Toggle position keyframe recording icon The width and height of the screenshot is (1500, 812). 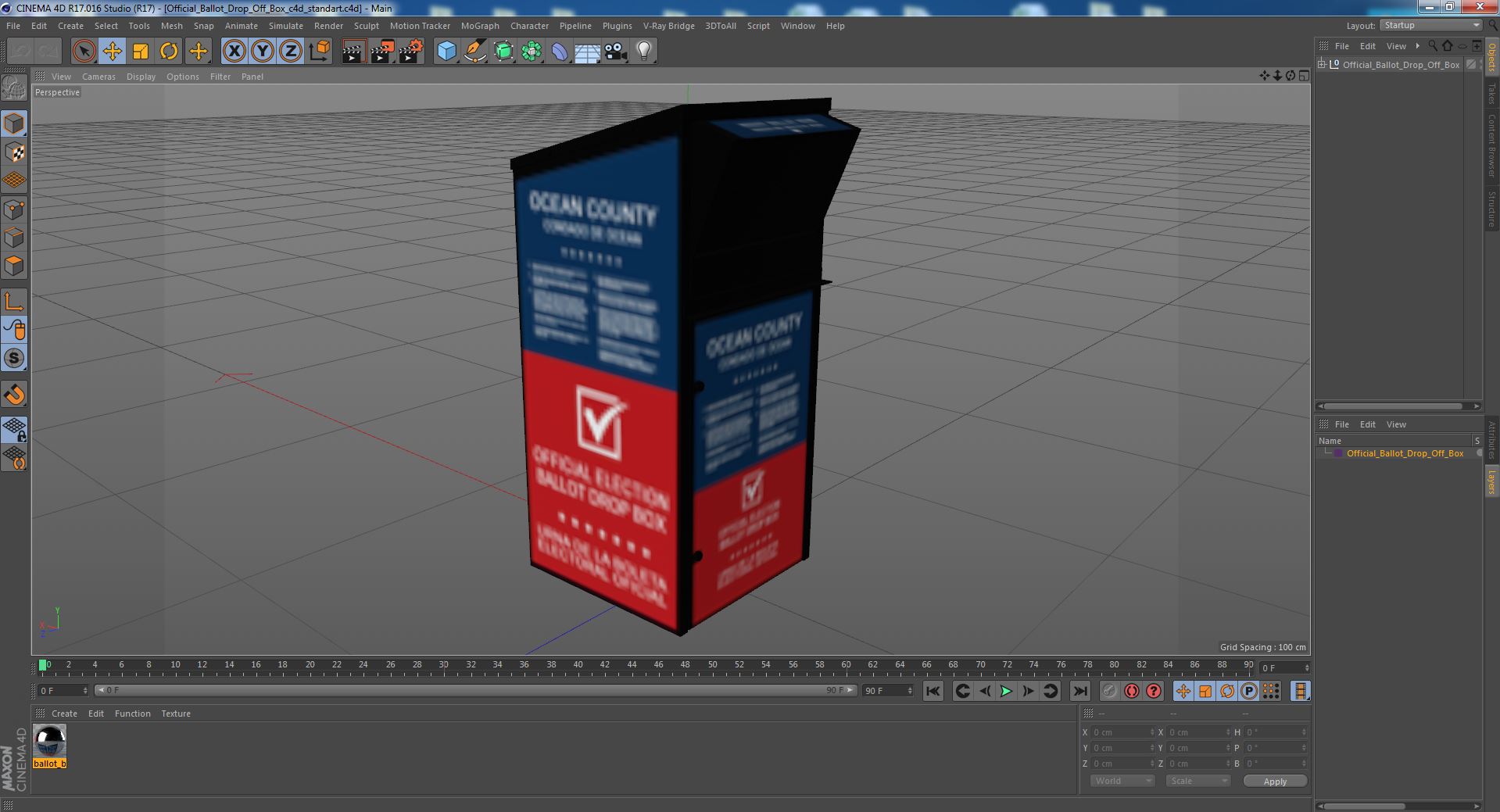[1183, 691]
